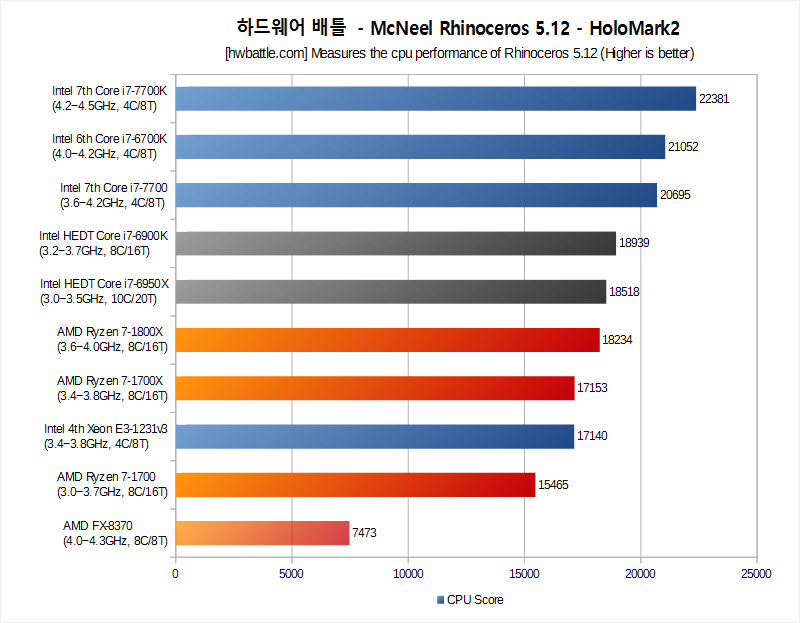Select the short bar for AMD FX-8370

(x=263, y=533)
